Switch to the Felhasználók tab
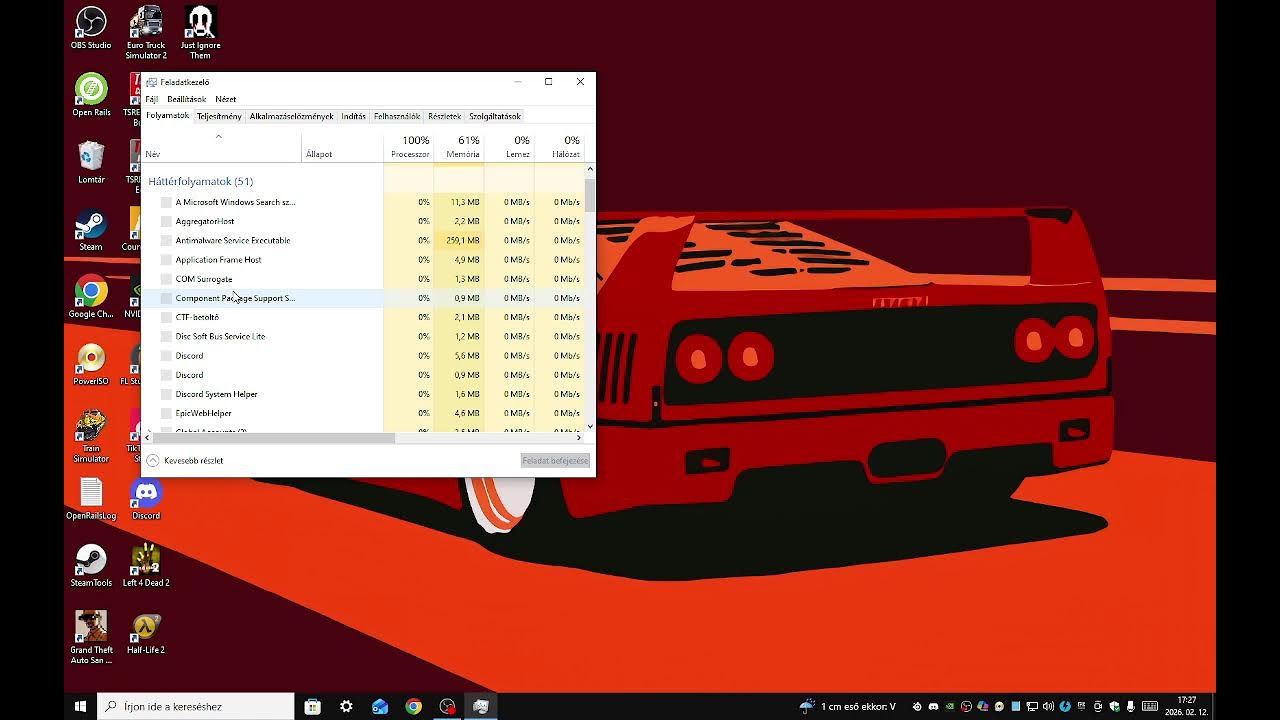This screenshot has height=720, width=1280. [x=397, y=116]
